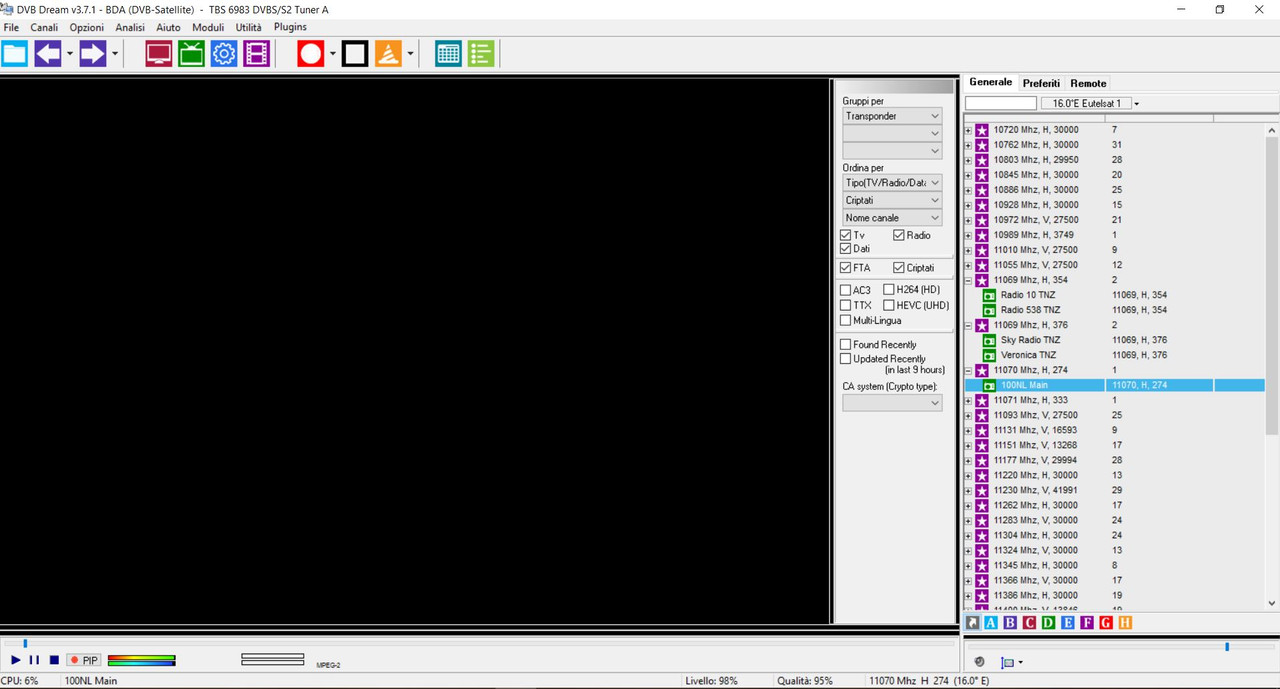This screenshot has width=1280, height=689.
Task: Open the Opzioni menu
Action: [87, 27]
